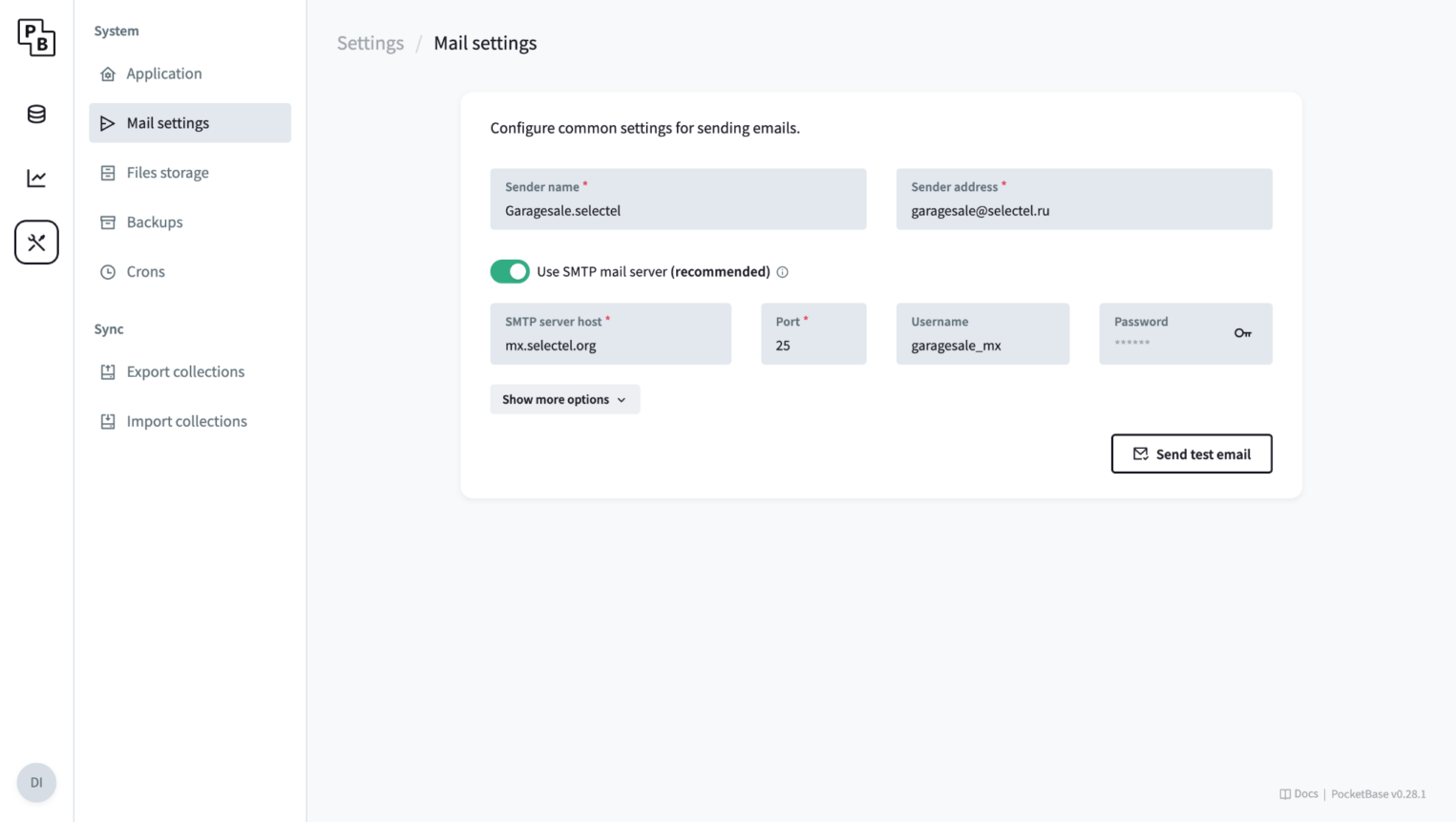
Task: Open the DI user avatar
Action: click(x=36, y=783)
